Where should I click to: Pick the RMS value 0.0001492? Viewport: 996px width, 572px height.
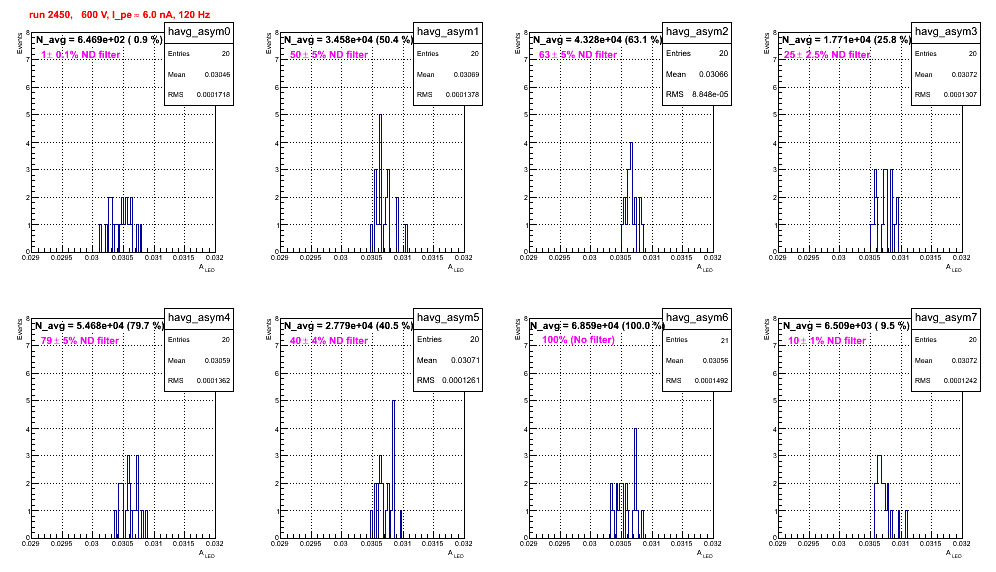coord(711,381)
